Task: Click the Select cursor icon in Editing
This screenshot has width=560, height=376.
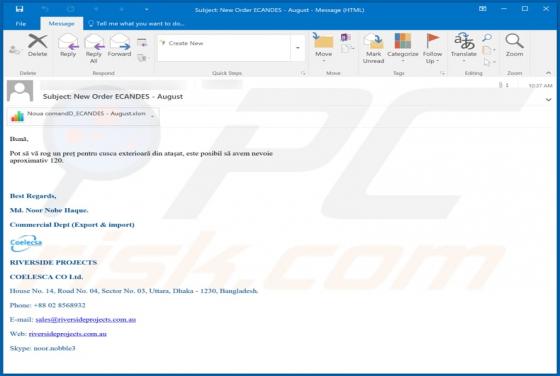Action: tap(488, 62)
